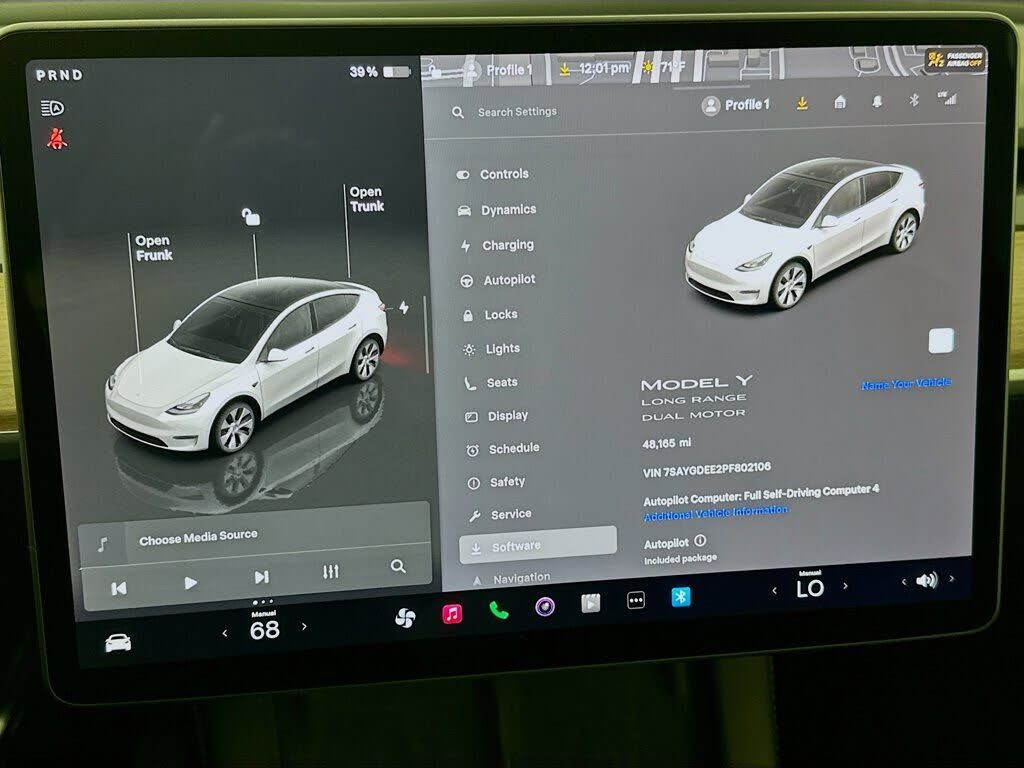Open the Bluetooth icon in the bottom dock
The width and height of the screenshot is (1024, 768).
681,597
